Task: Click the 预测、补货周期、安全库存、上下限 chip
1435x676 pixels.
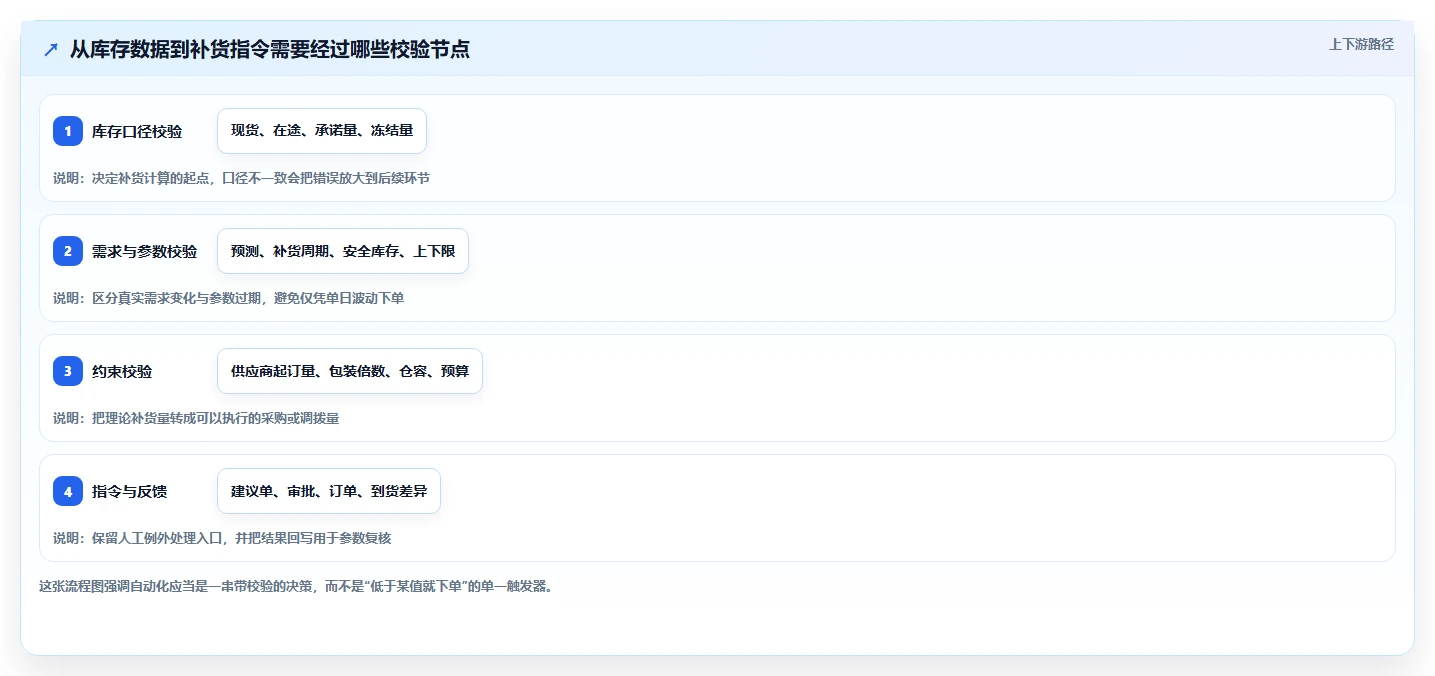Action: point(343,251)
